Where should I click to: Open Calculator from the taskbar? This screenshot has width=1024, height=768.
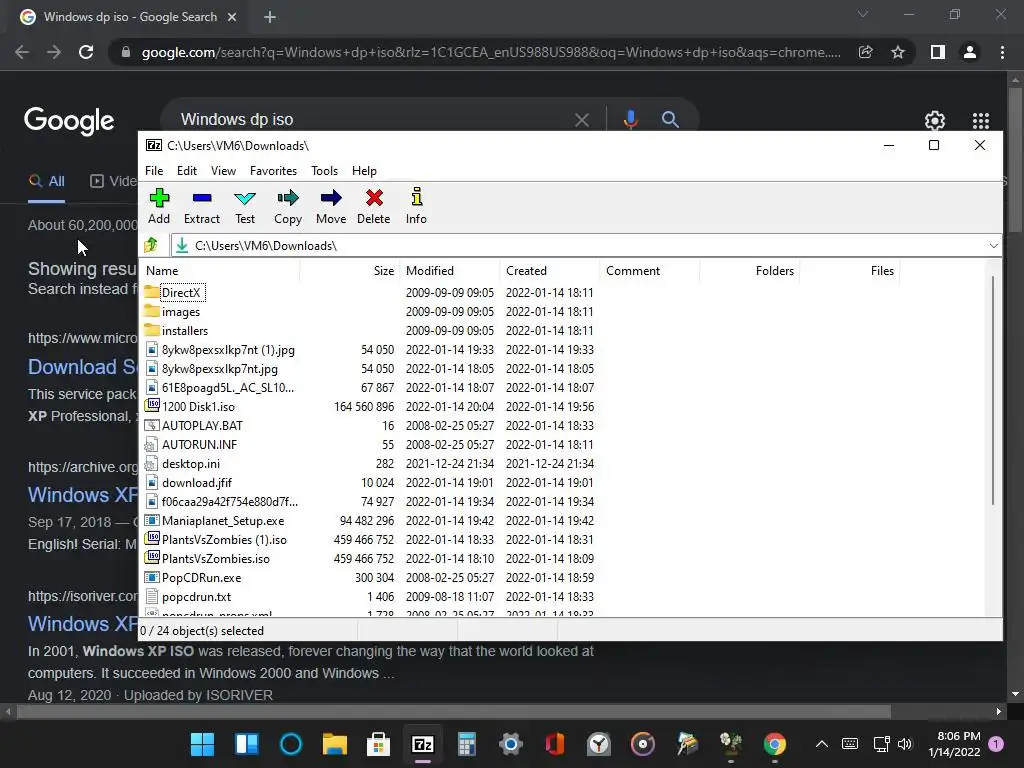[466, 744]
